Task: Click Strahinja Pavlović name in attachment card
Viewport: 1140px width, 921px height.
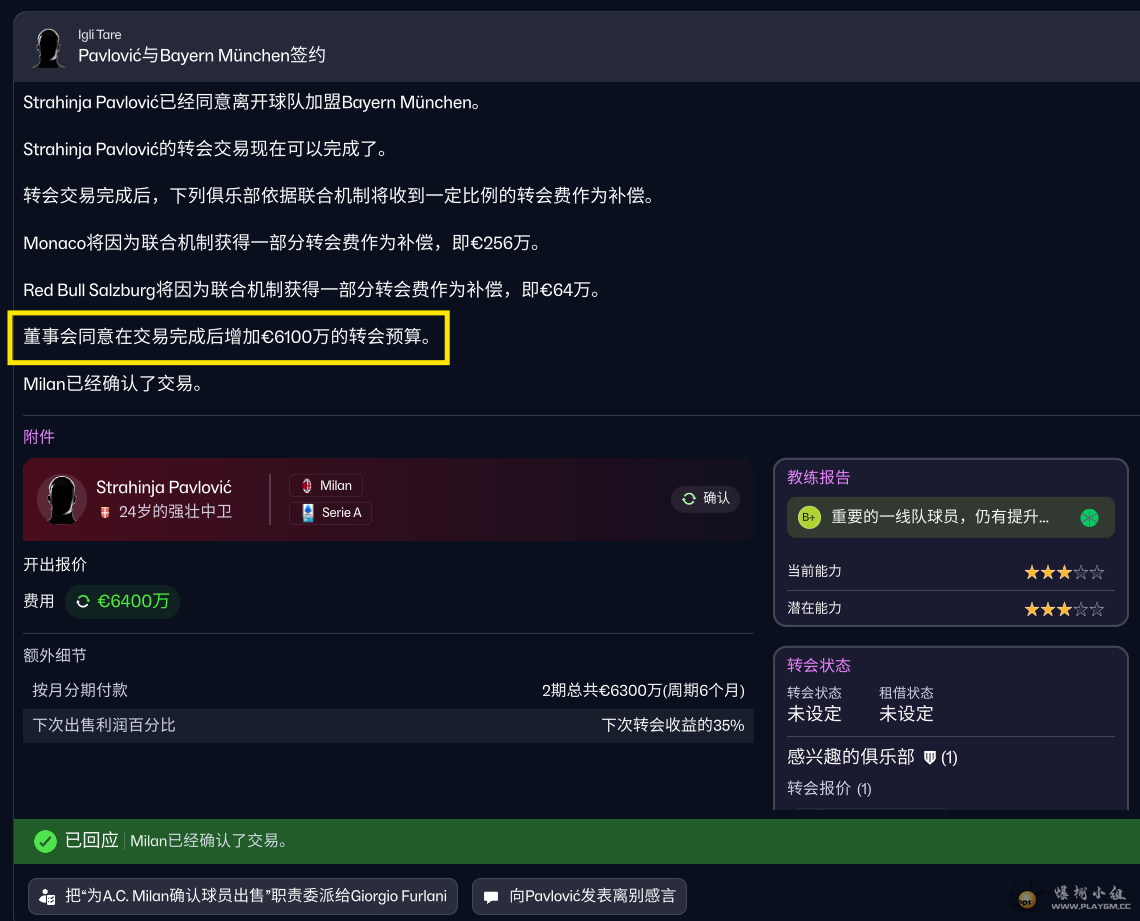Action: (164, 487)
